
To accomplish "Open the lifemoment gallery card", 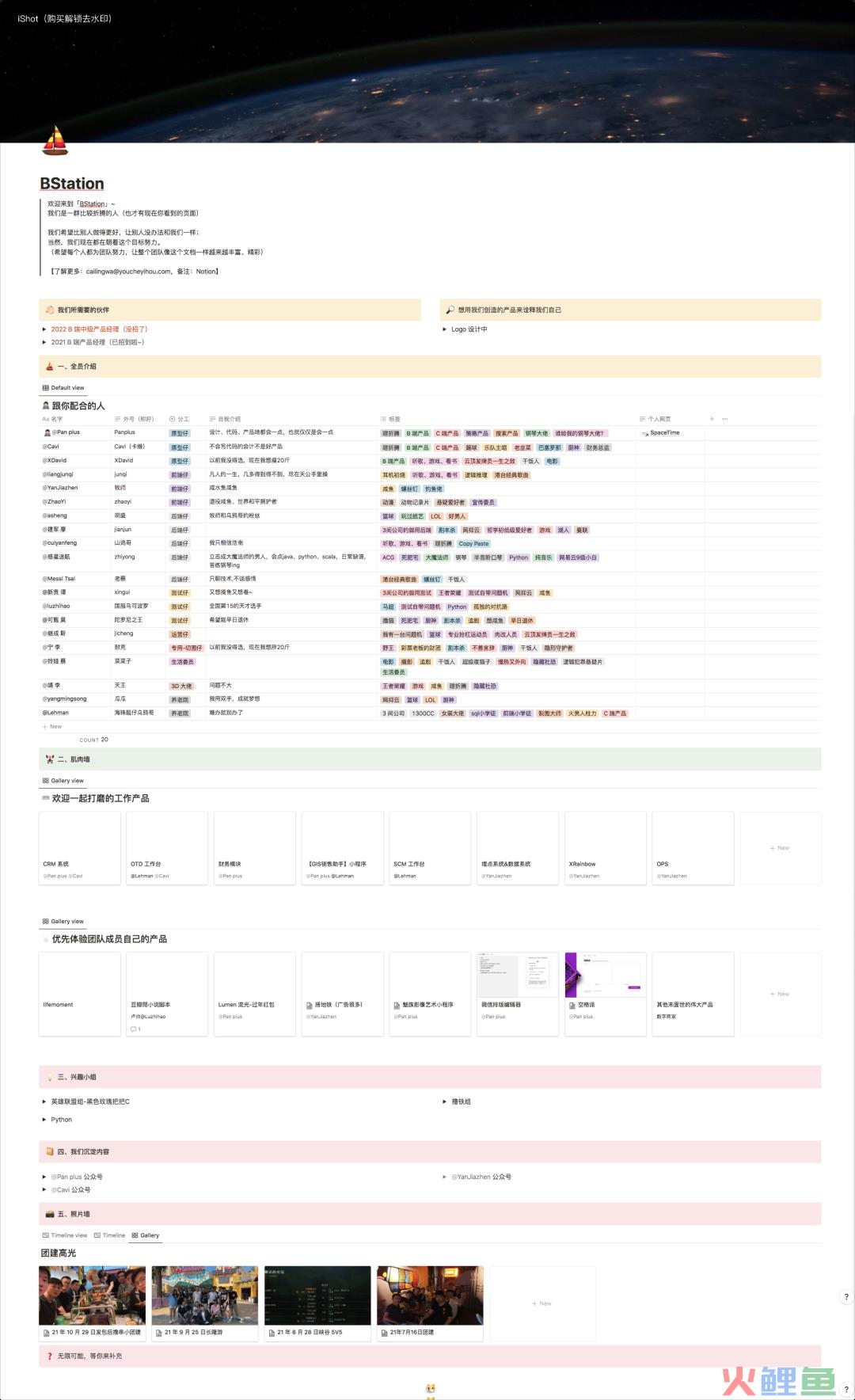I will (80, 994).
